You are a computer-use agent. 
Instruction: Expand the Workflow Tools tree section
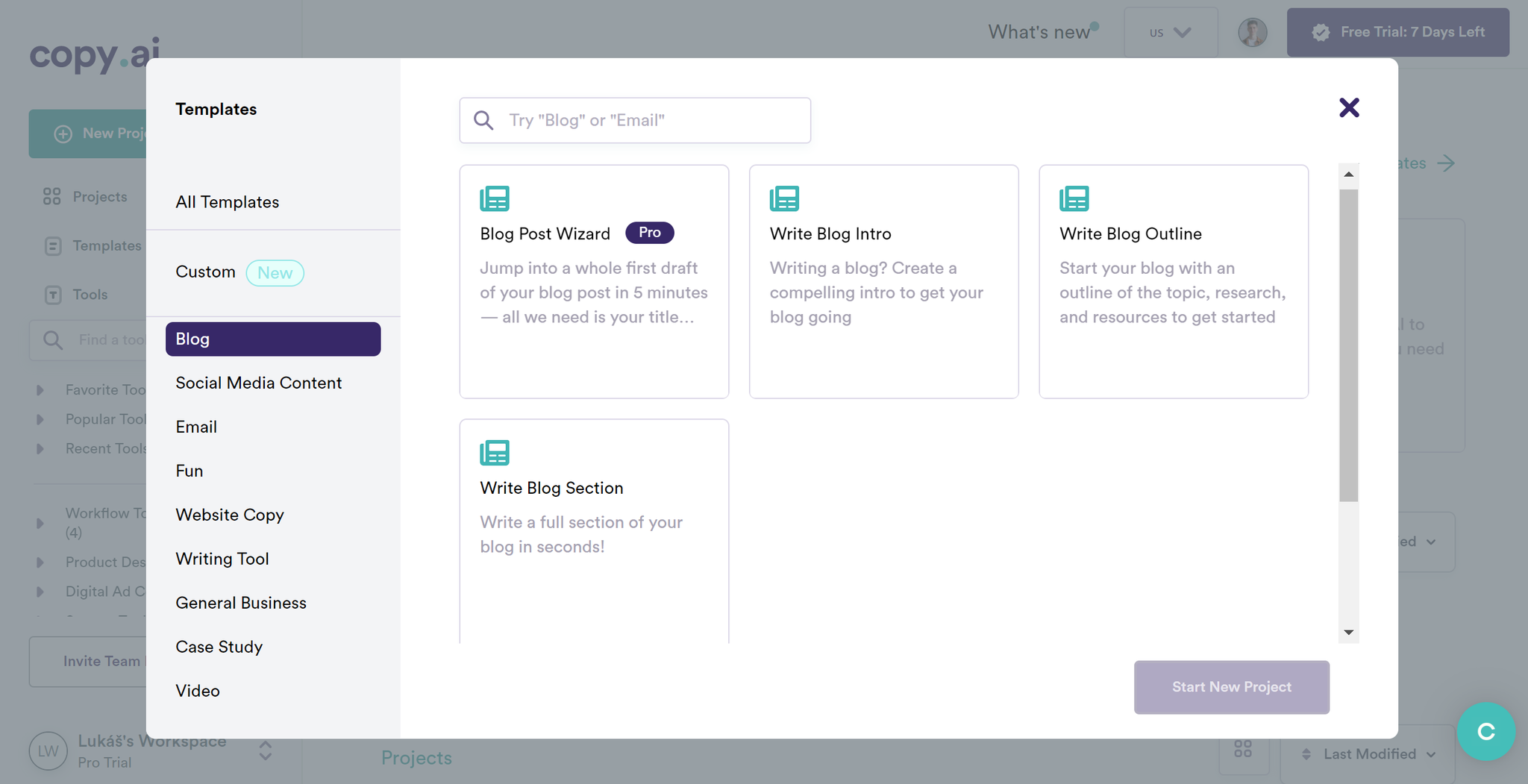point(40,523)
